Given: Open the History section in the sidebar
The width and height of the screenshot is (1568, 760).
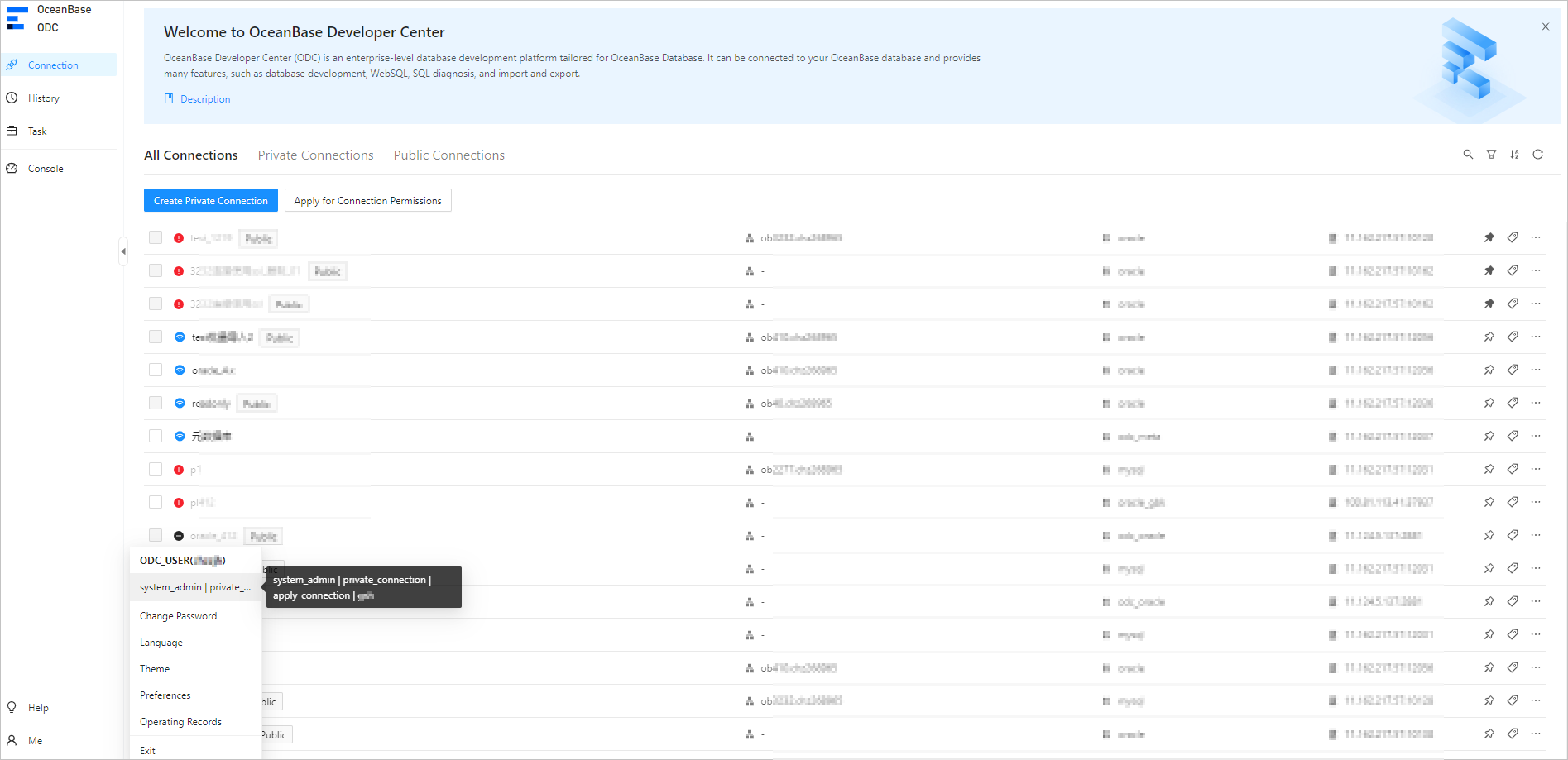Looking at the screenshot, I should [43, 98].
